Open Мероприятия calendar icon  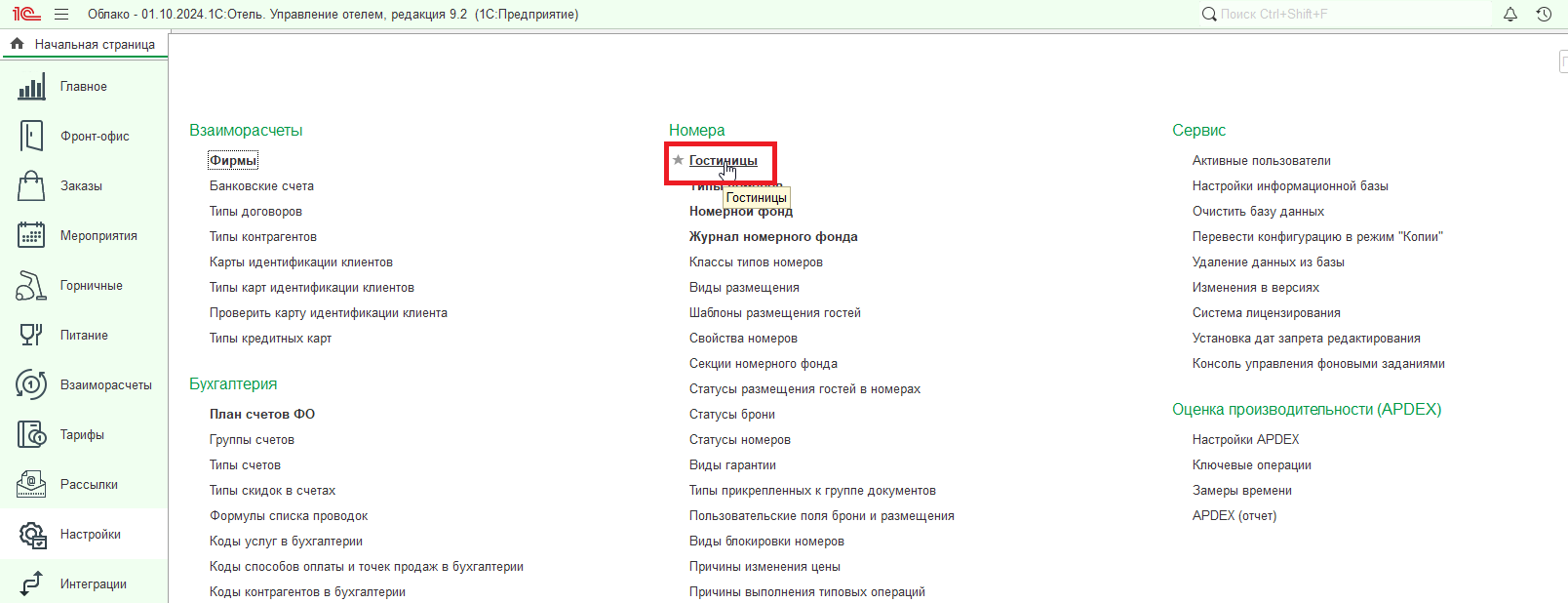[31, 236]
